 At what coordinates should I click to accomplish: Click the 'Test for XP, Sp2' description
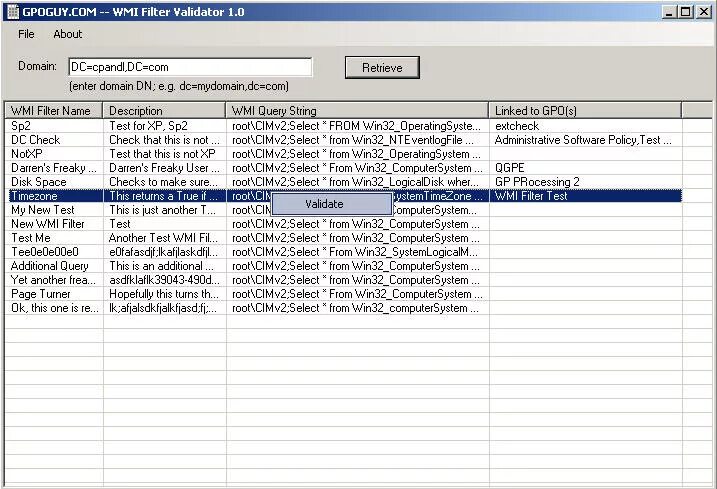148,126
